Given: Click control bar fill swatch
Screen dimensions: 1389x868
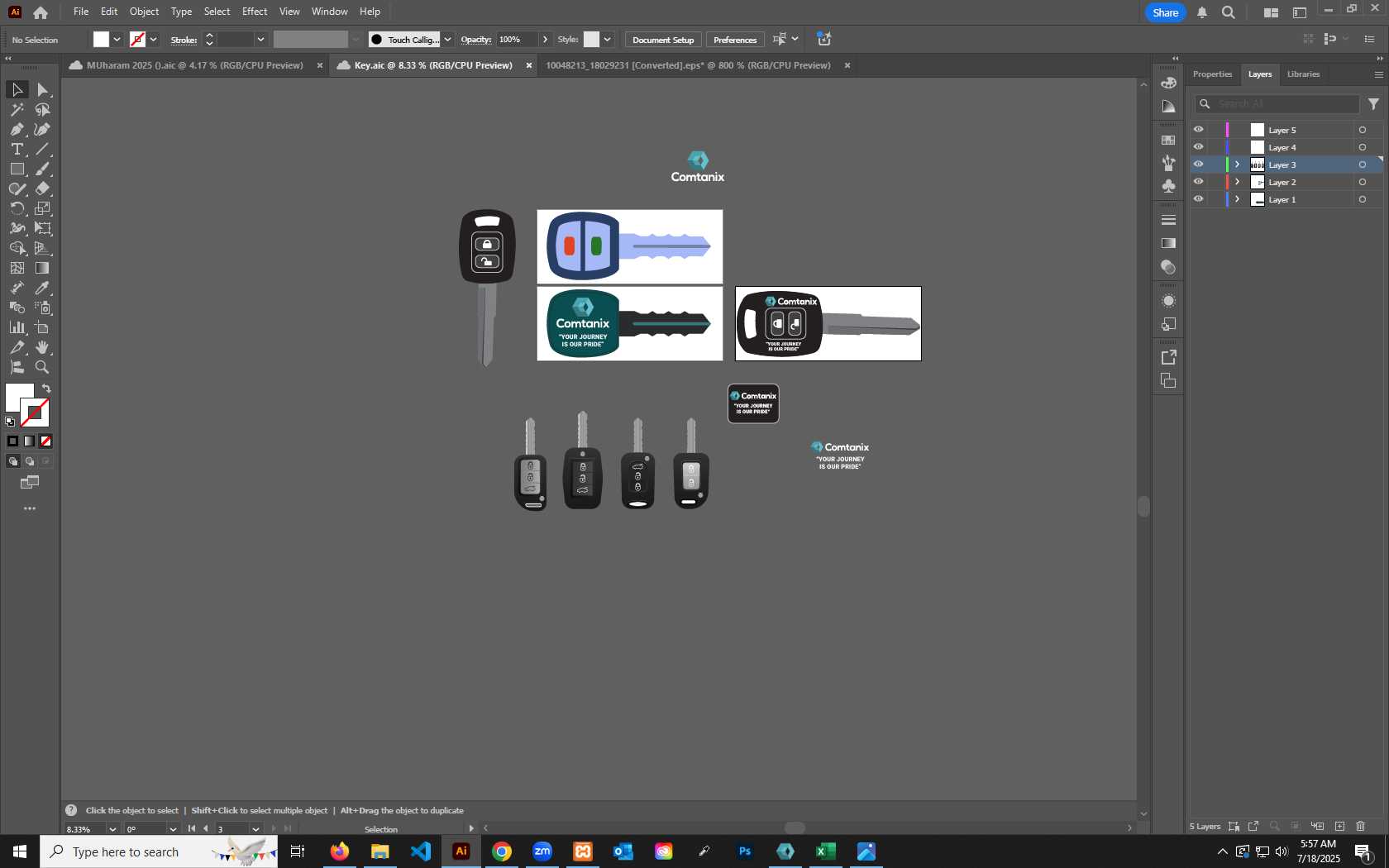Looking at the screenshot, I should 101,39.
